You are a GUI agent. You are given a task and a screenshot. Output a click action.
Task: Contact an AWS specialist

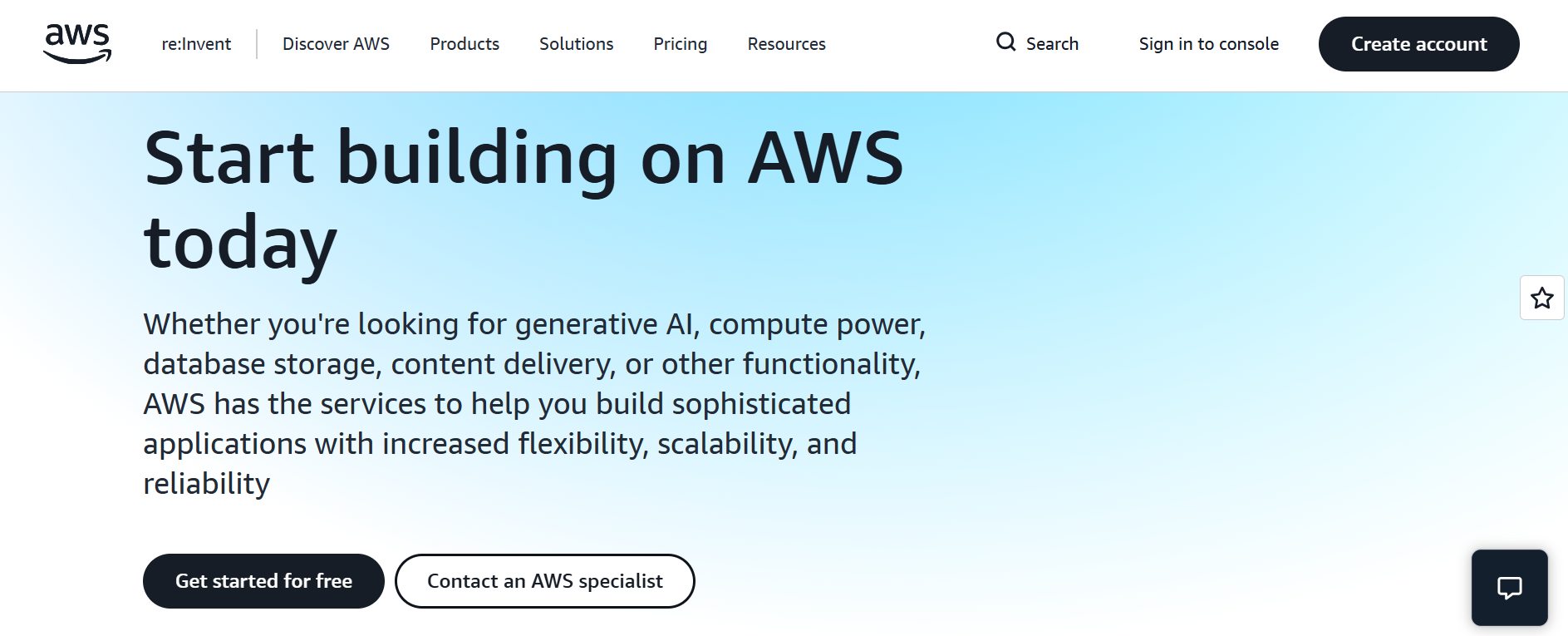tap(544, 581)
